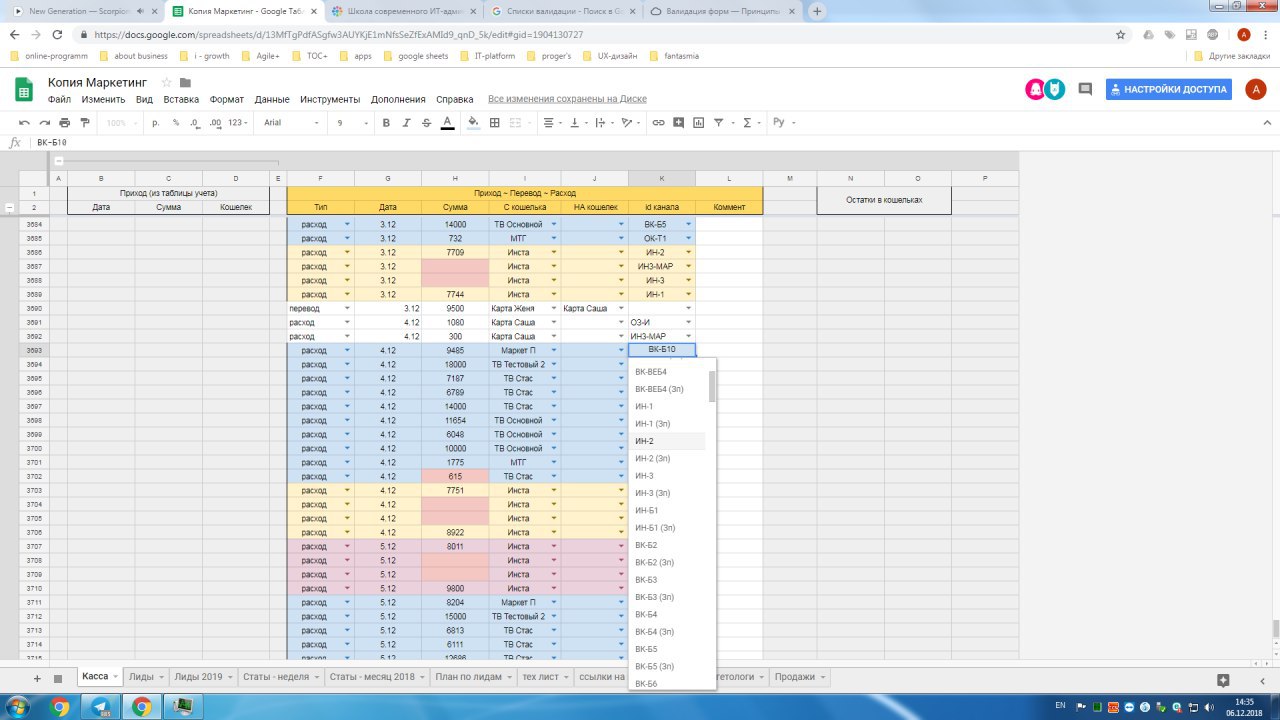The width and height of the screenshot is (1280, 720).
Task: Star the document Копия Маркетинг
Action: [167, 82]
